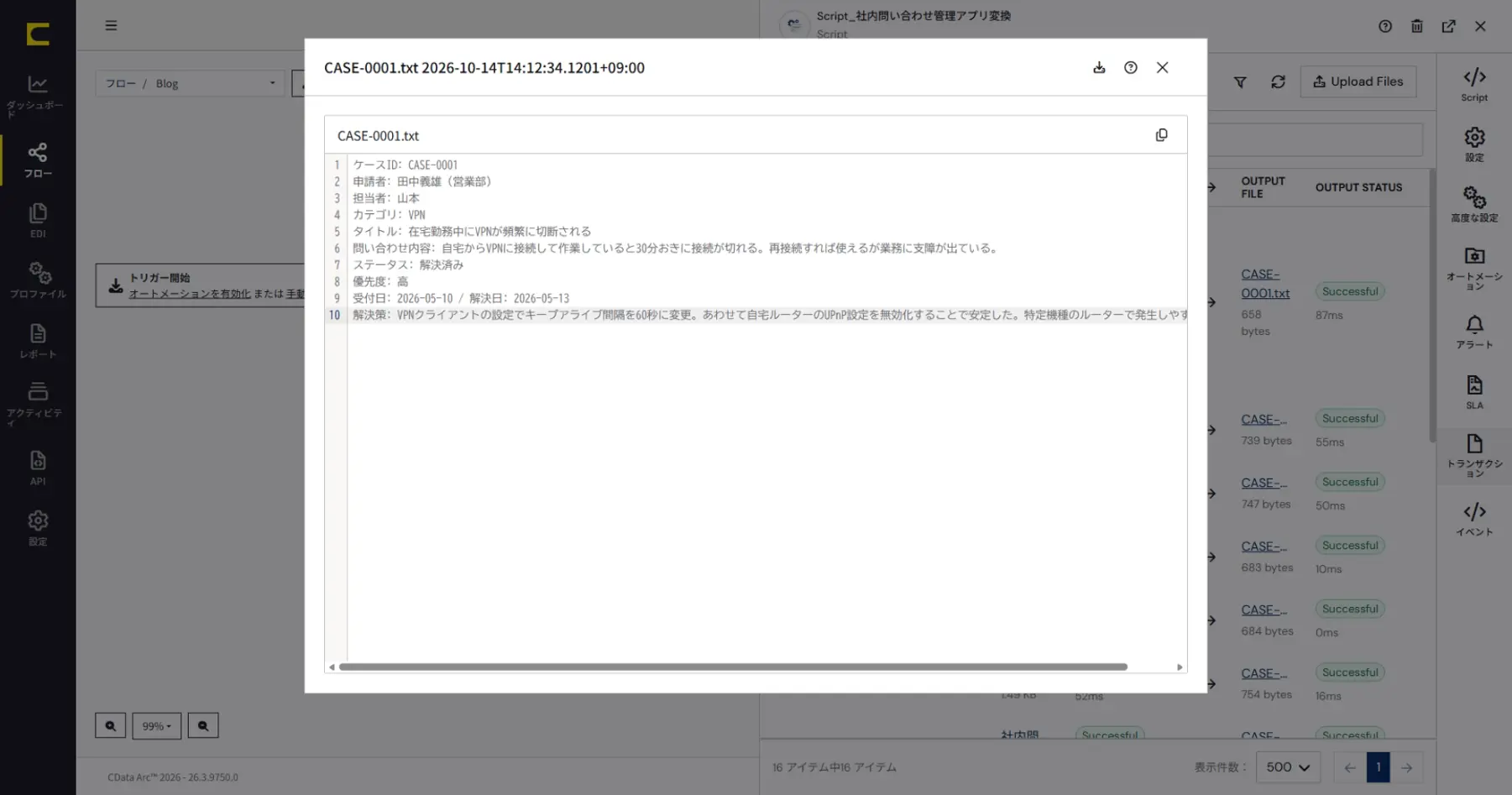Screen dimensions: 1512x795
Task: Open the 表示件数 500 page-size dropdown
Action: [x=1288, y=767]
